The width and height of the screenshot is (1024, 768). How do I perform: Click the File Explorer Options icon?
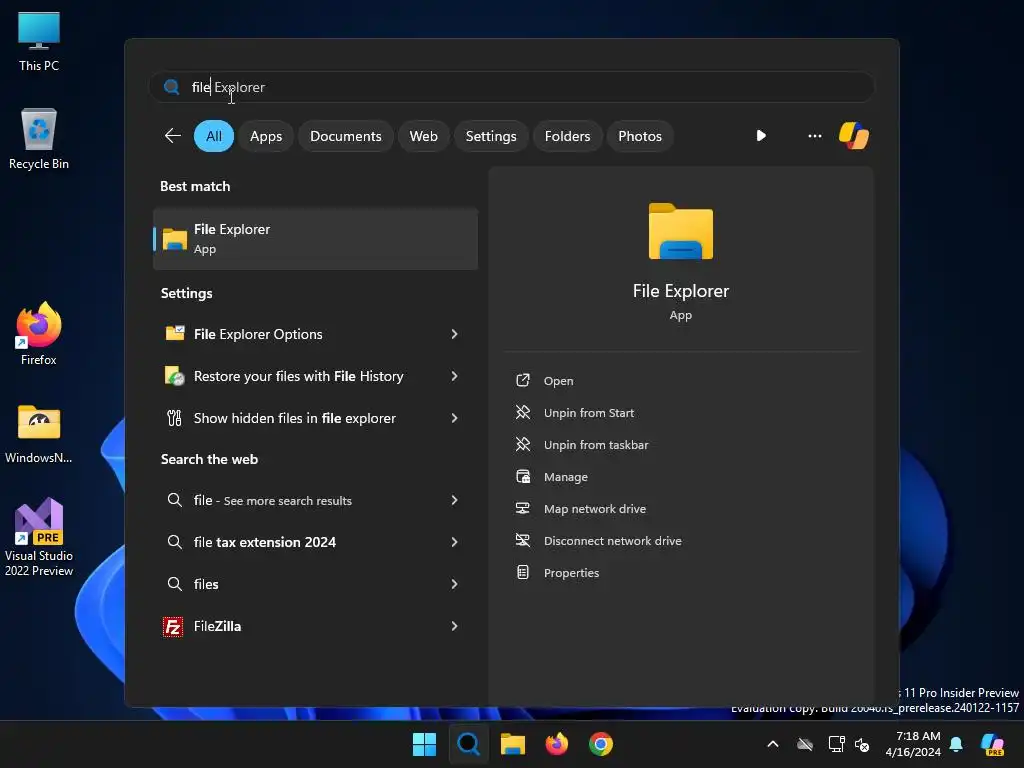coord(174,334)
